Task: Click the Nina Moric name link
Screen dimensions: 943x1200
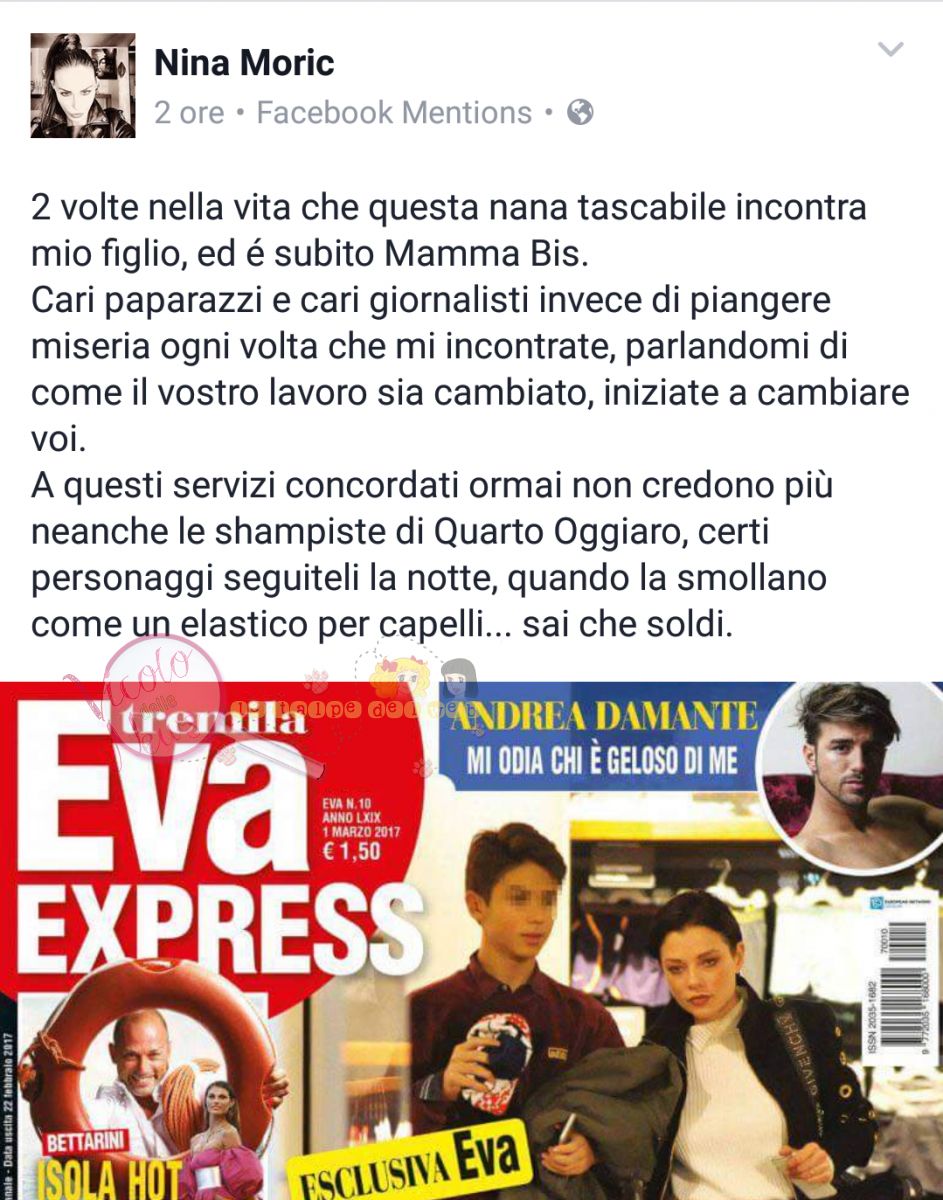Action: 244,64
